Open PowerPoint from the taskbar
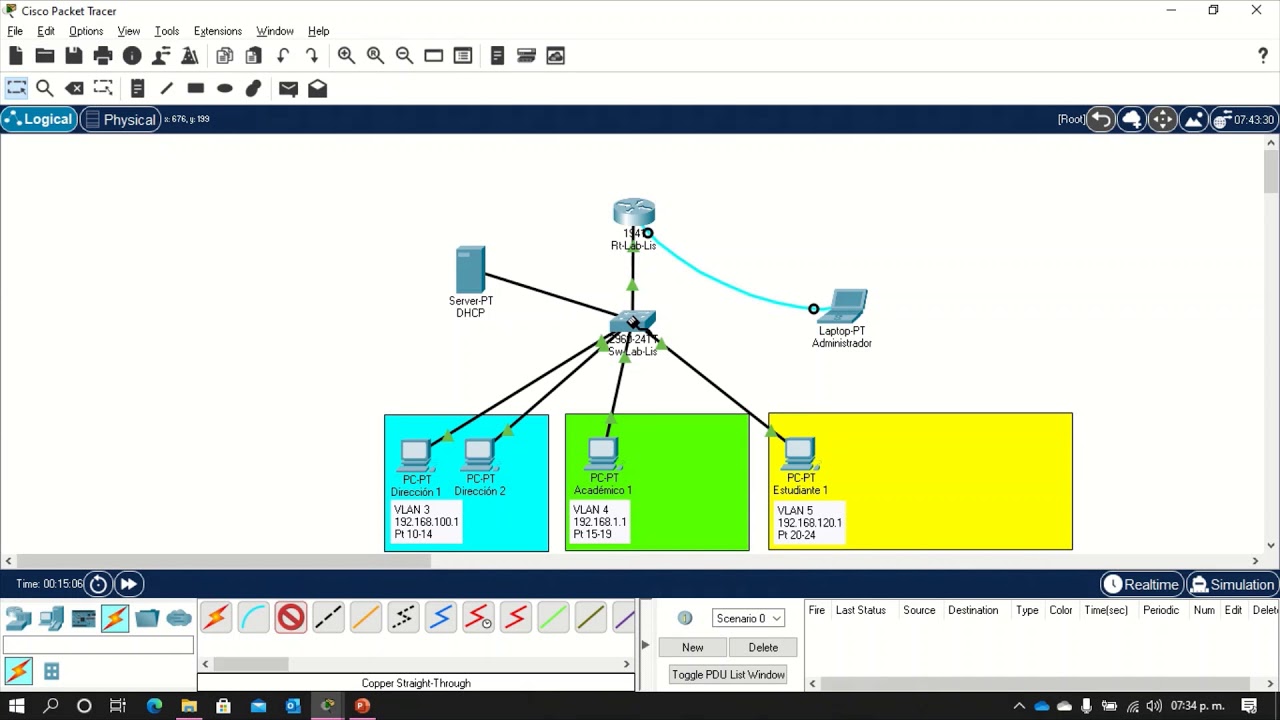 [x=362, y=706]
